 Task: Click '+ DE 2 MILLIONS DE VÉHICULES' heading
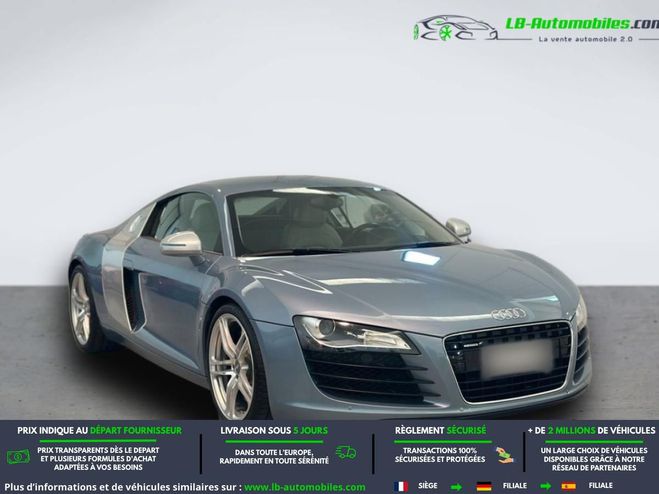592,431
